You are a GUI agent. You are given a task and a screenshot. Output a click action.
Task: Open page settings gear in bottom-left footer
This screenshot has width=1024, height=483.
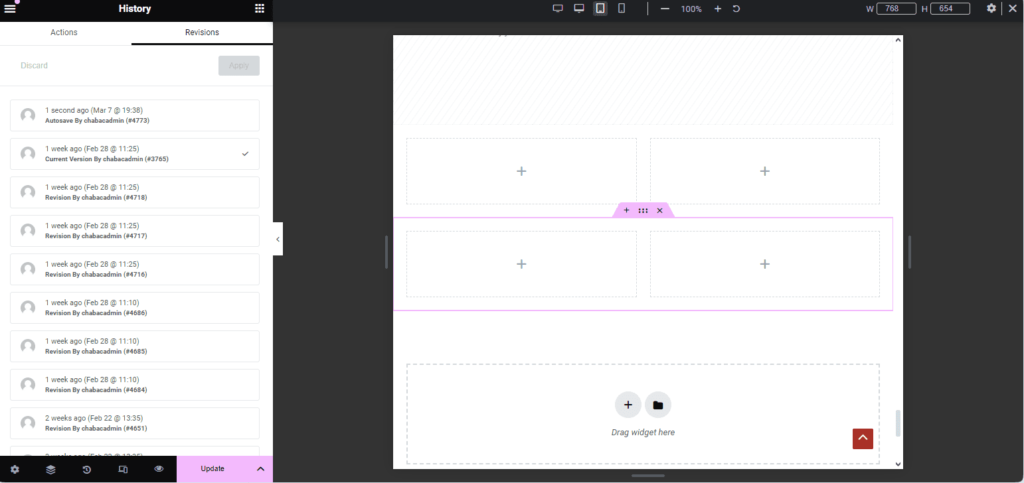tap(14, 469)
